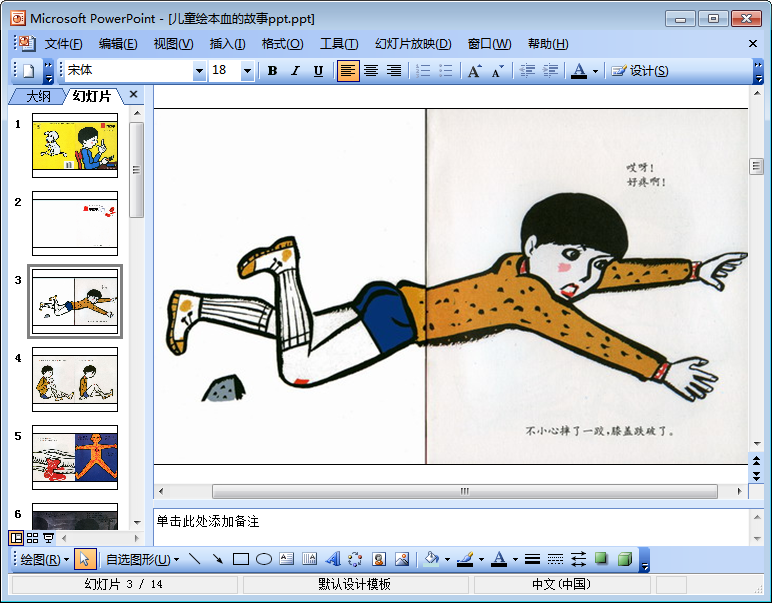Open Line Color dropdown arrow
The image size is (772, 603).
pyautogui.click(x=481, y=560)
